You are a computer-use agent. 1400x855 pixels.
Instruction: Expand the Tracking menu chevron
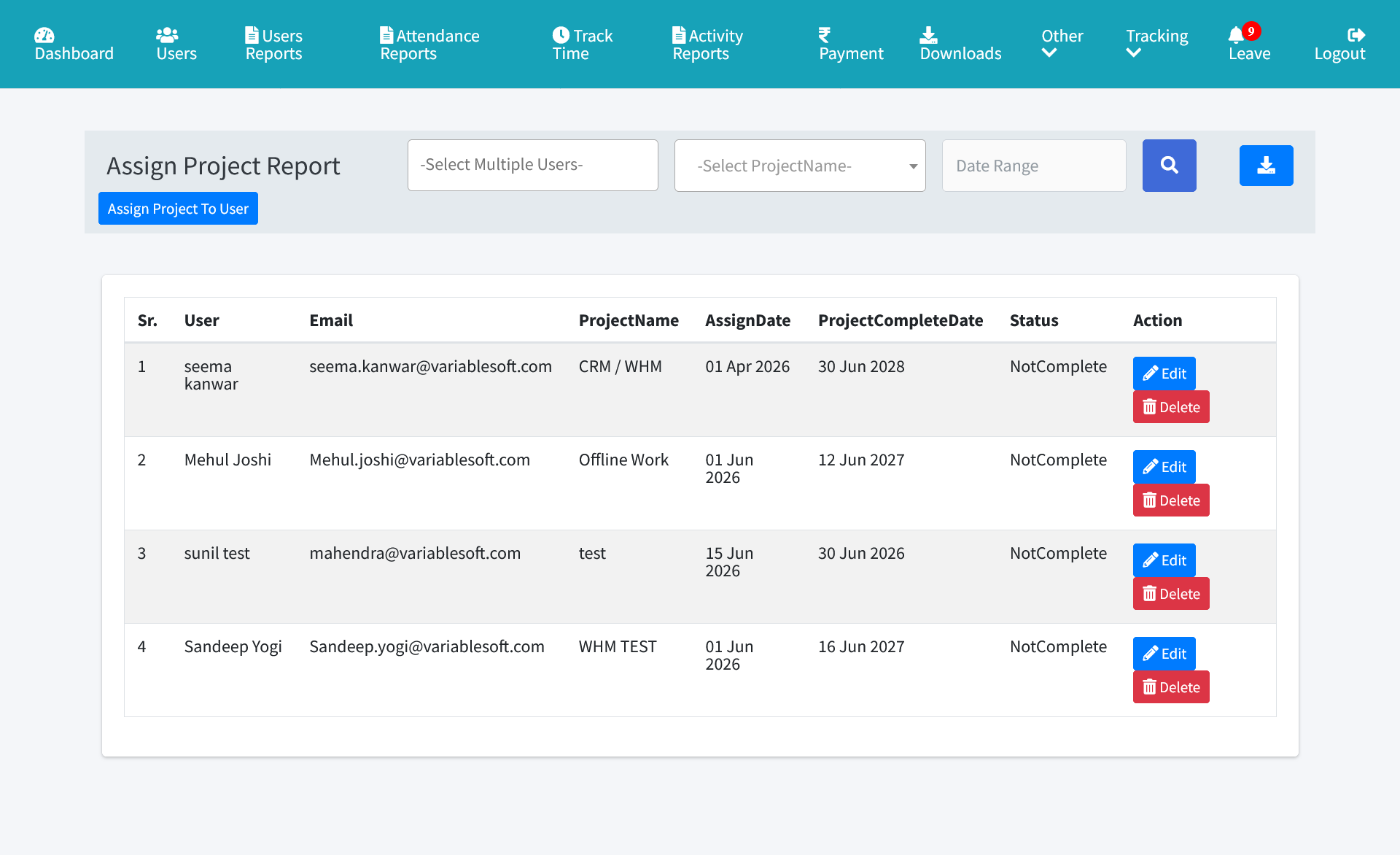[1134, 53]
